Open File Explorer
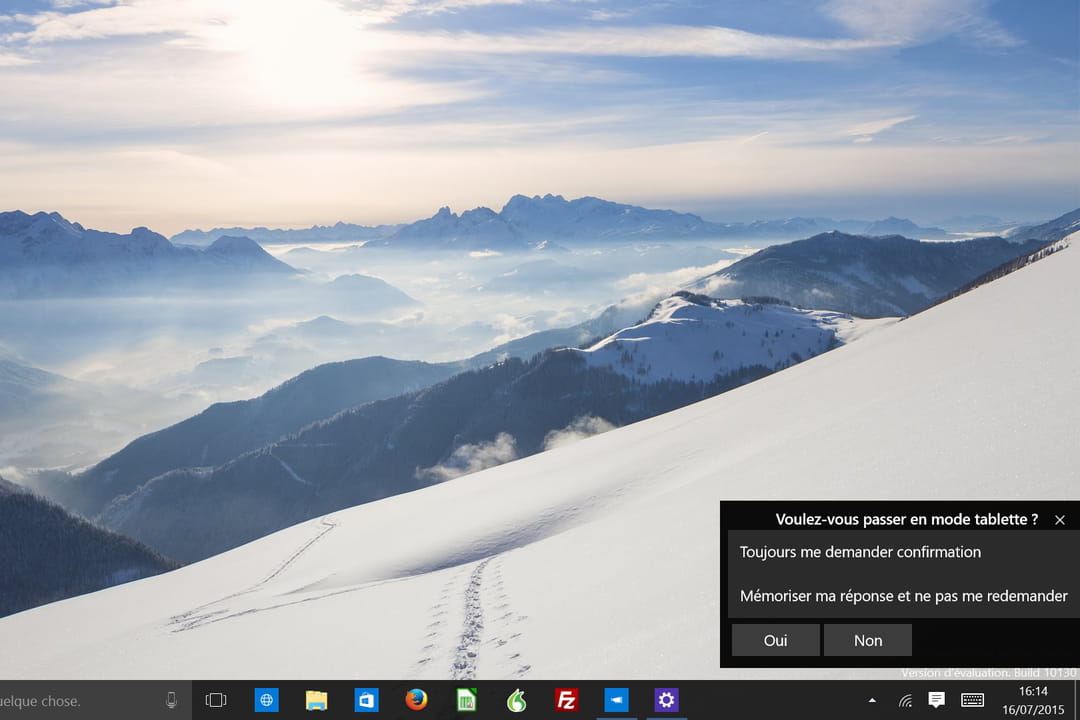 (316, 700)
